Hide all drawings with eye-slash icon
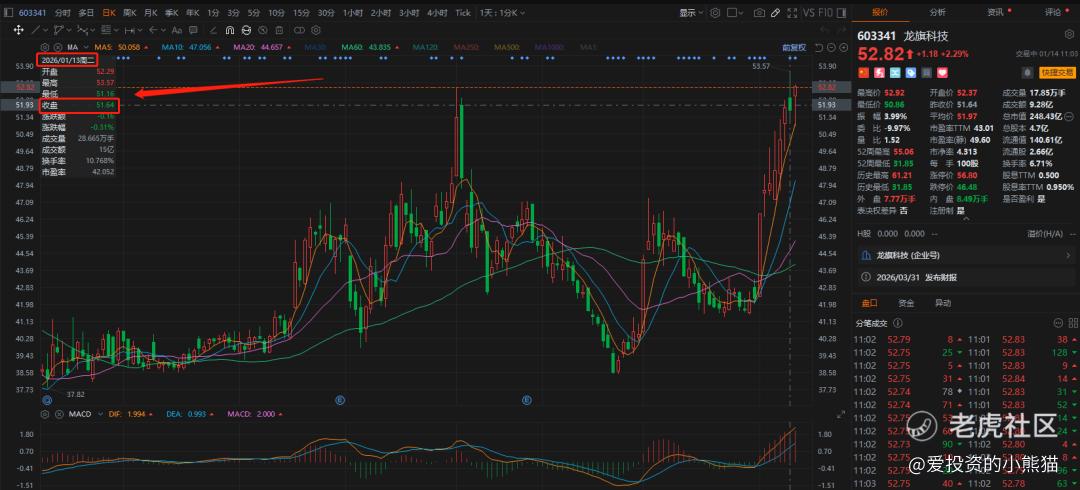This screenshot has width=1080, height=490. [x=262, y=30]
